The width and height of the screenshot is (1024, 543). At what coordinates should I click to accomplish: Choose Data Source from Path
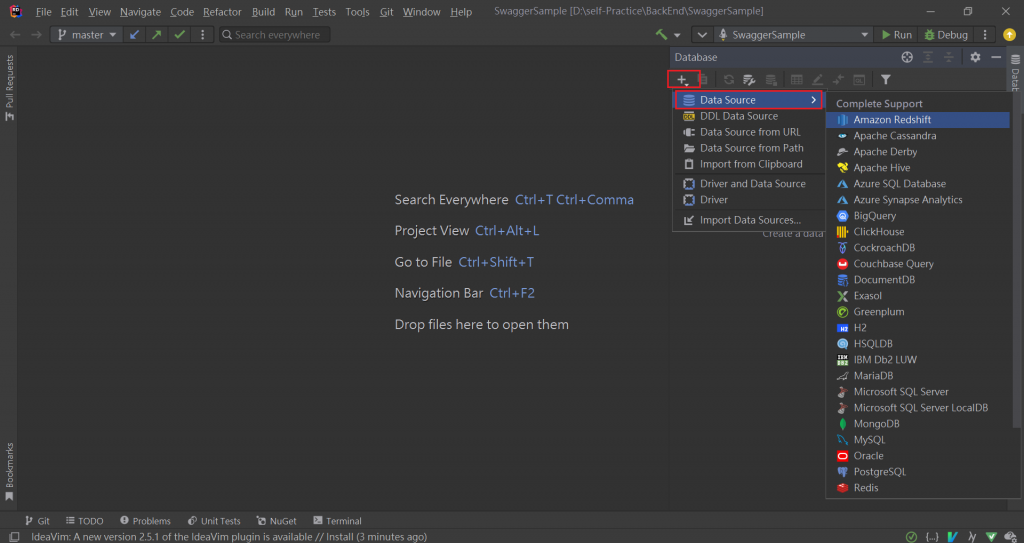click(x=749, y=148)
